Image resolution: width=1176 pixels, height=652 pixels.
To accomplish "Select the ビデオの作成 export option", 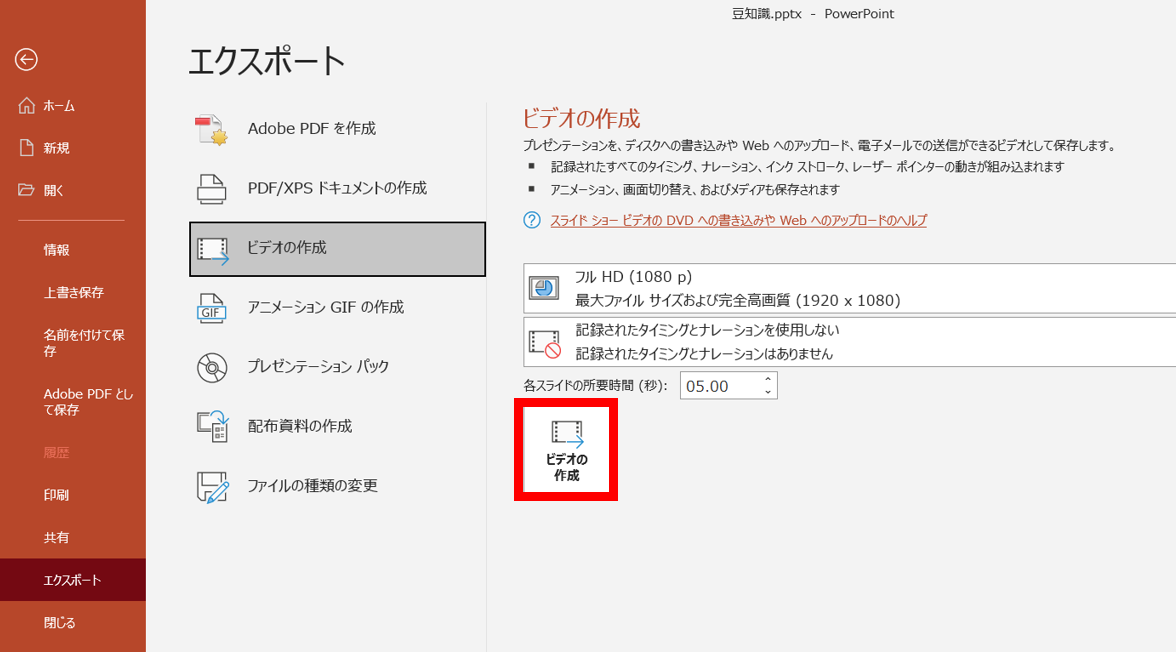I will 338,248.
